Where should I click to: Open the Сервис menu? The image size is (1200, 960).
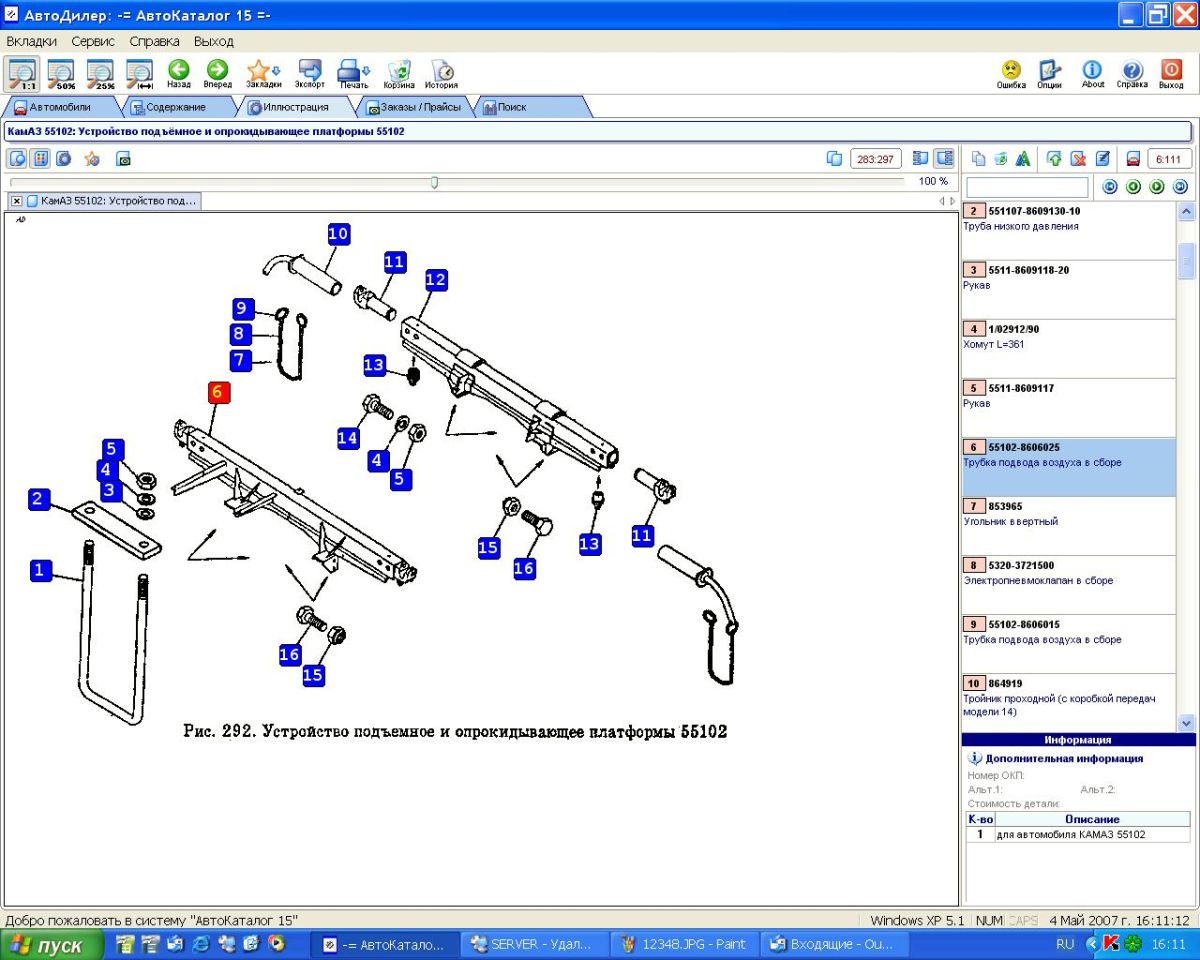[93, 41]
